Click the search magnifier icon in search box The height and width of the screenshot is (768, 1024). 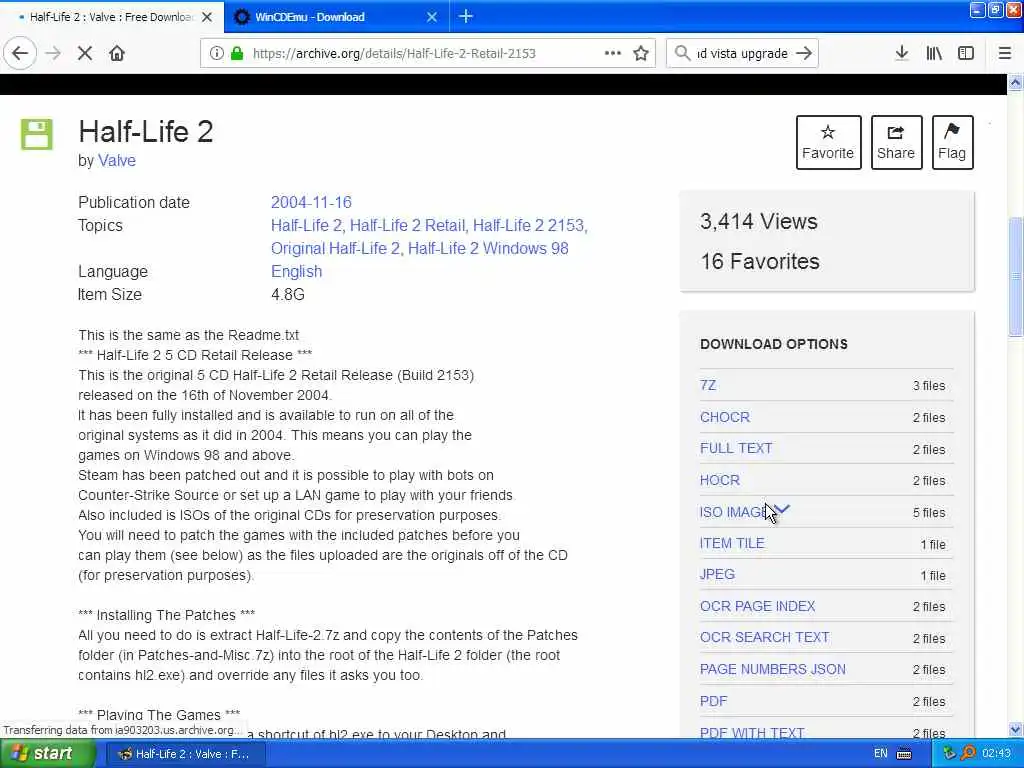tap(682, 53)
